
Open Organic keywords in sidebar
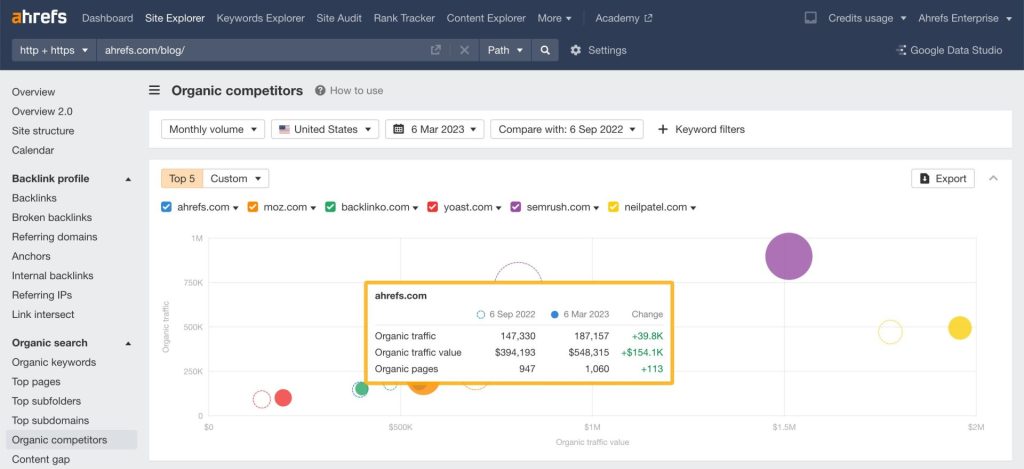54,363
